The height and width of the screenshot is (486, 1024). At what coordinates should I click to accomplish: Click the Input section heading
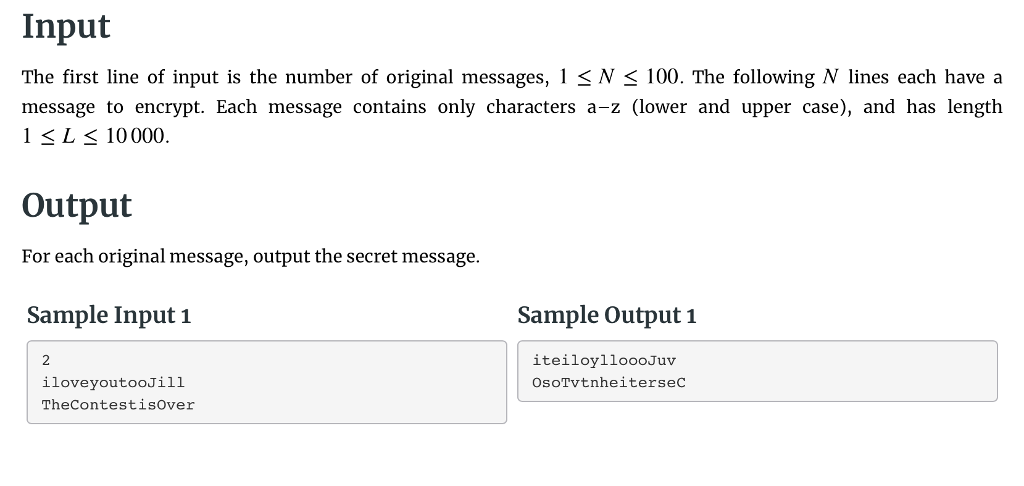coord(66,27)
